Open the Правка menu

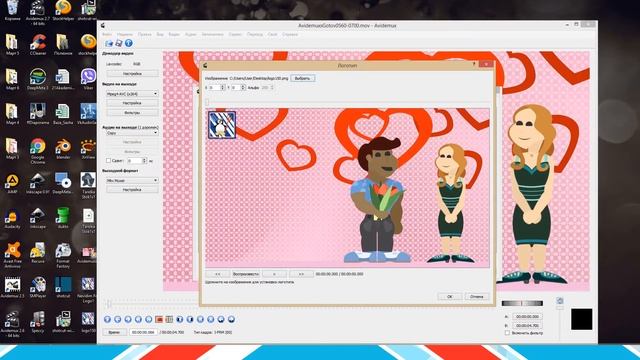(x=144, y=35)
